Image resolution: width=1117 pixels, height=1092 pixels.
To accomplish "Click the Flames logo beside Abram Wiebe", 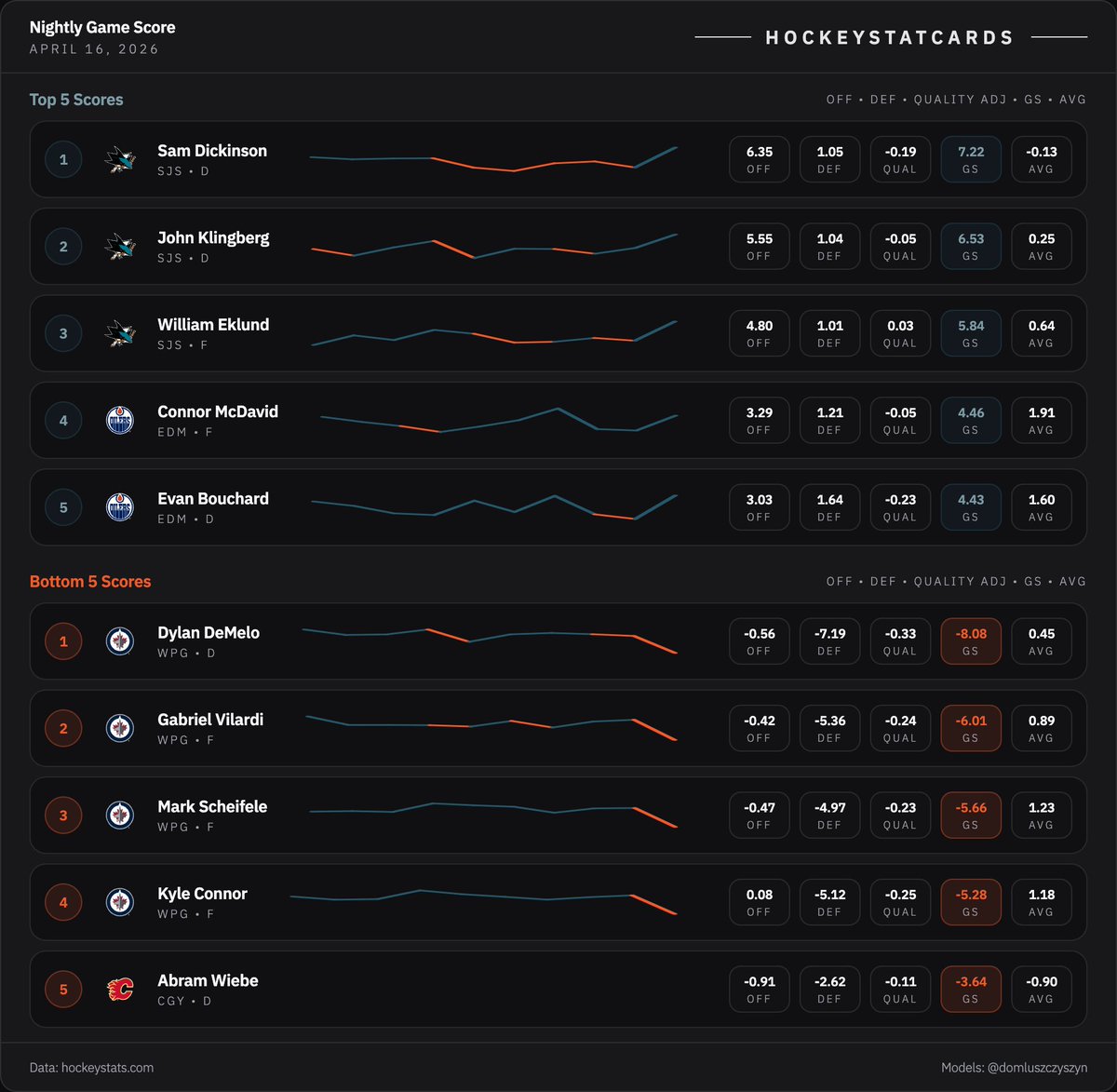I will click(119, 989).
